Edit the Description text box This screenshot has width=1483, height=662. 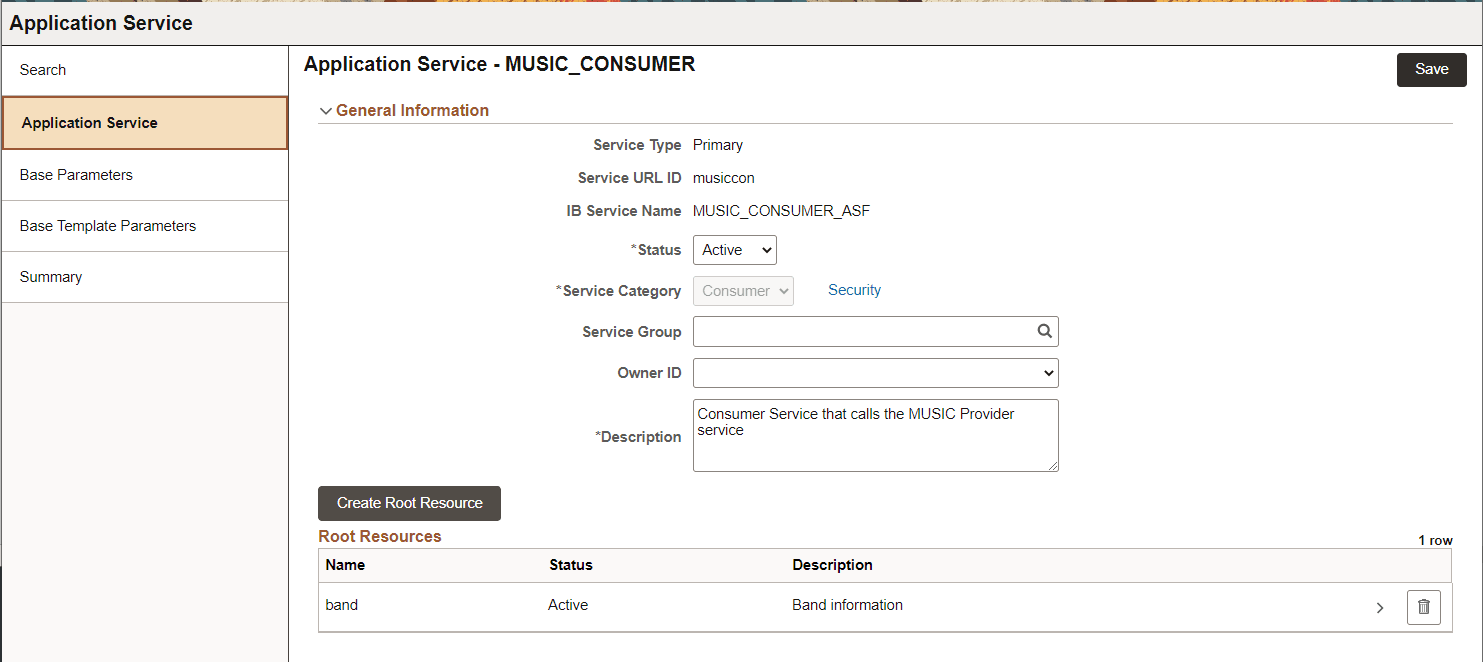point(875,435)
